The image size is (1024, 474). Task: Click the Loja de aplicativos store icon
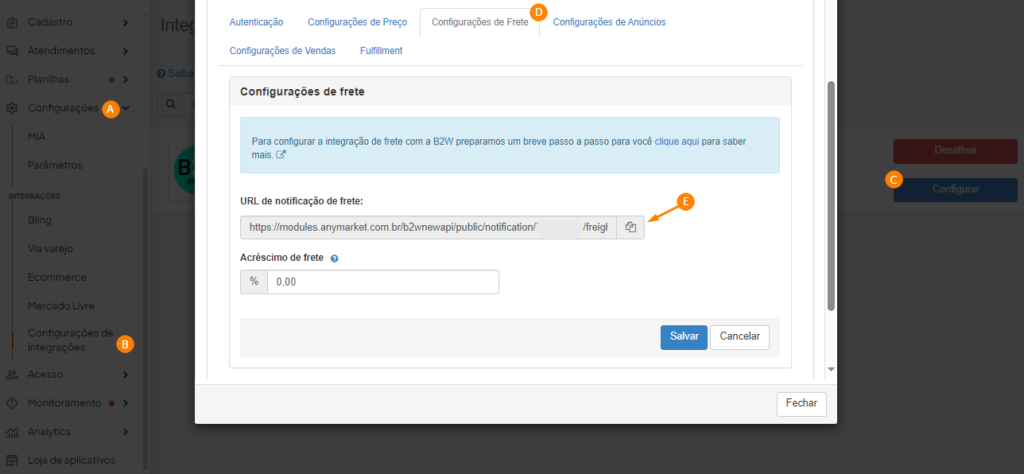click(12, 460)
